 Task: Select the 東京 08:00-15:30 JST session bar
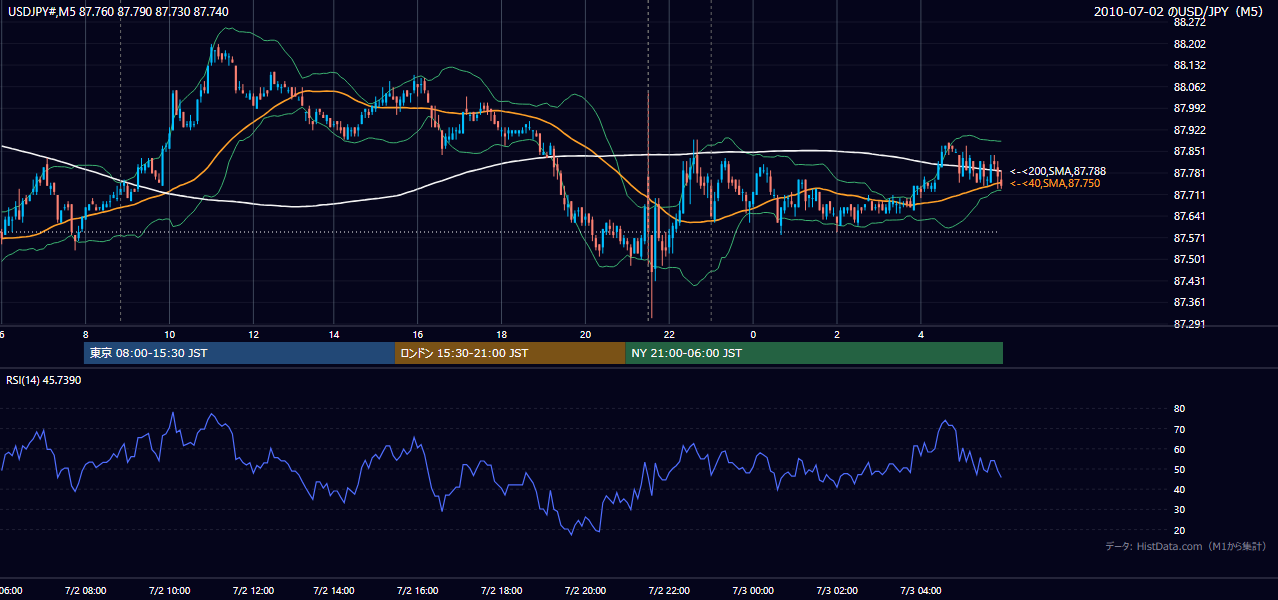point(240,353)
